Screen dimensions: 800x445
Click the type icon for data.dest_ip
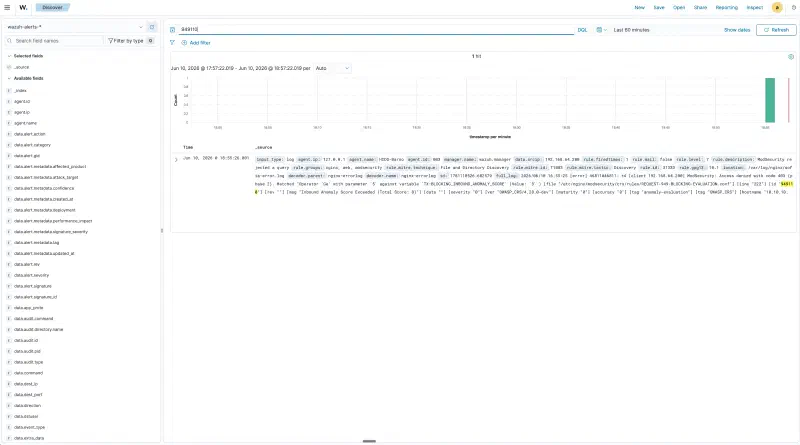tap(9, 384)
